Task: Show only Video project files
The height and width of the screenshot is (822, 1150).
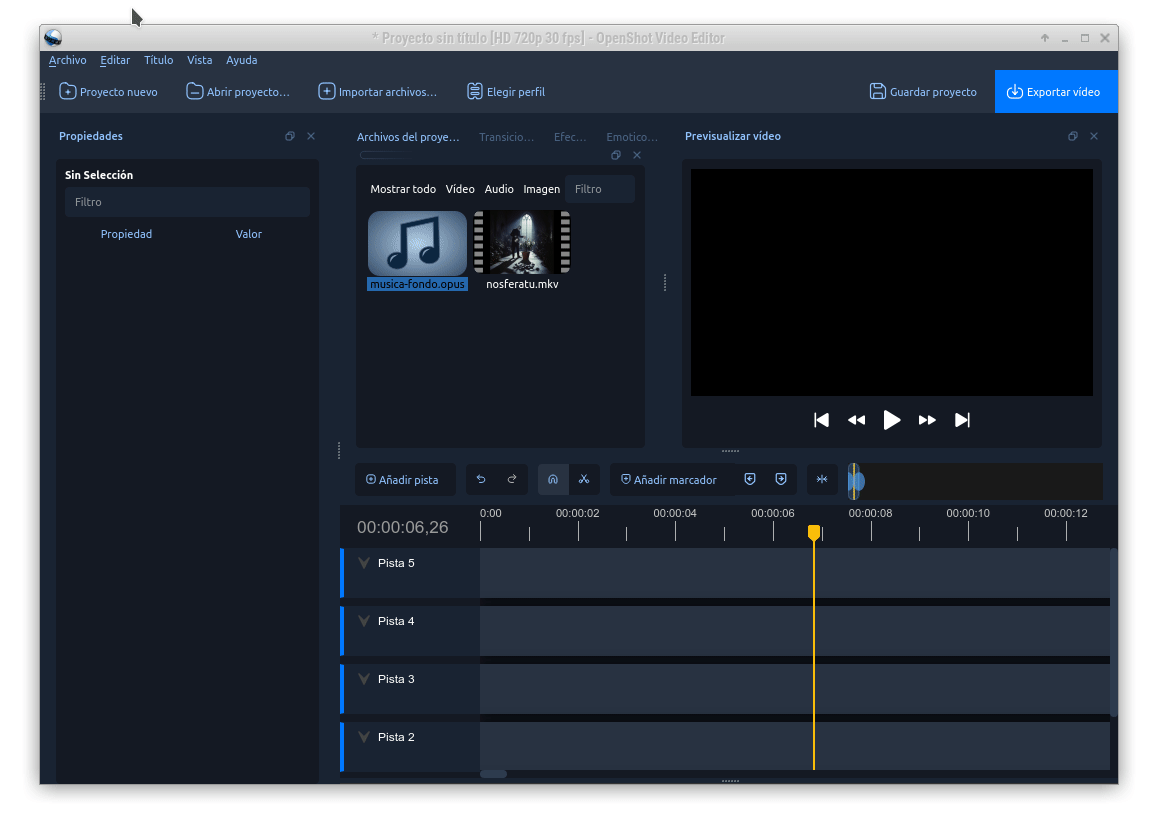Action: tap(460, 189)
